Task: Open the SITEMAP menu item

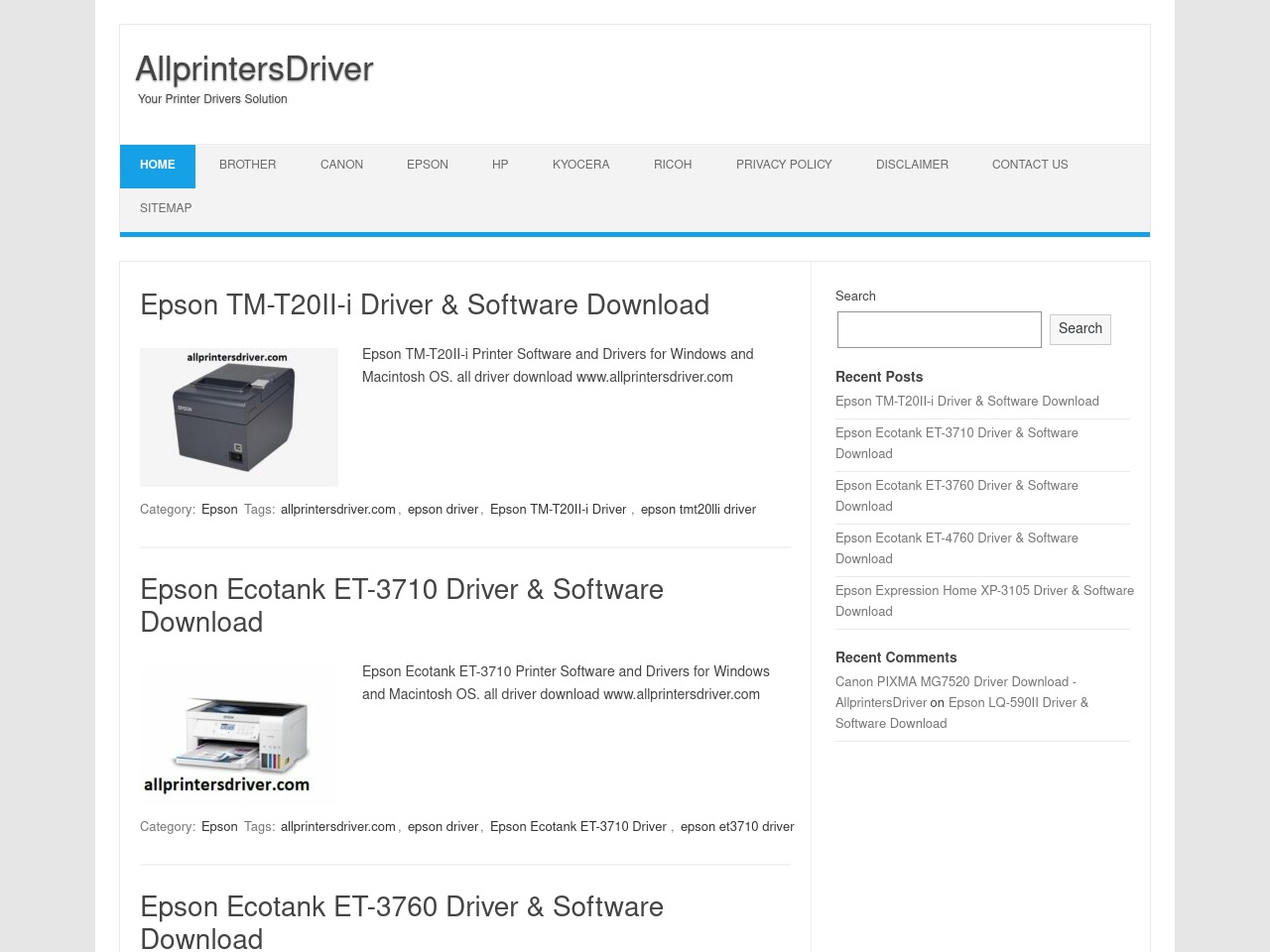Action: click(x=166, y=209)
